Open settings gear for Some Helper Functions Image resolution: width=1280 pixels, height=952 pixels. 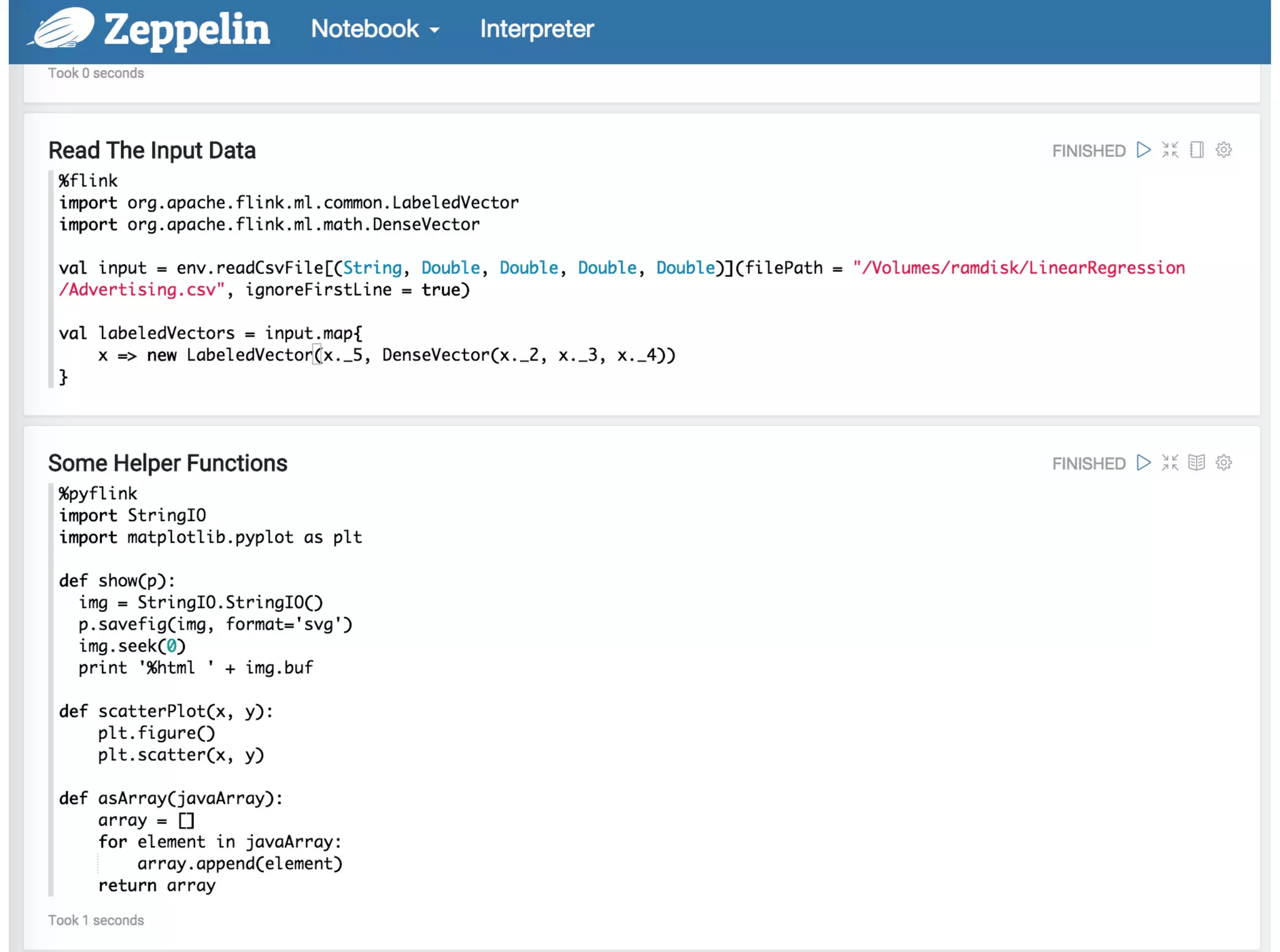coord(1223,463)
